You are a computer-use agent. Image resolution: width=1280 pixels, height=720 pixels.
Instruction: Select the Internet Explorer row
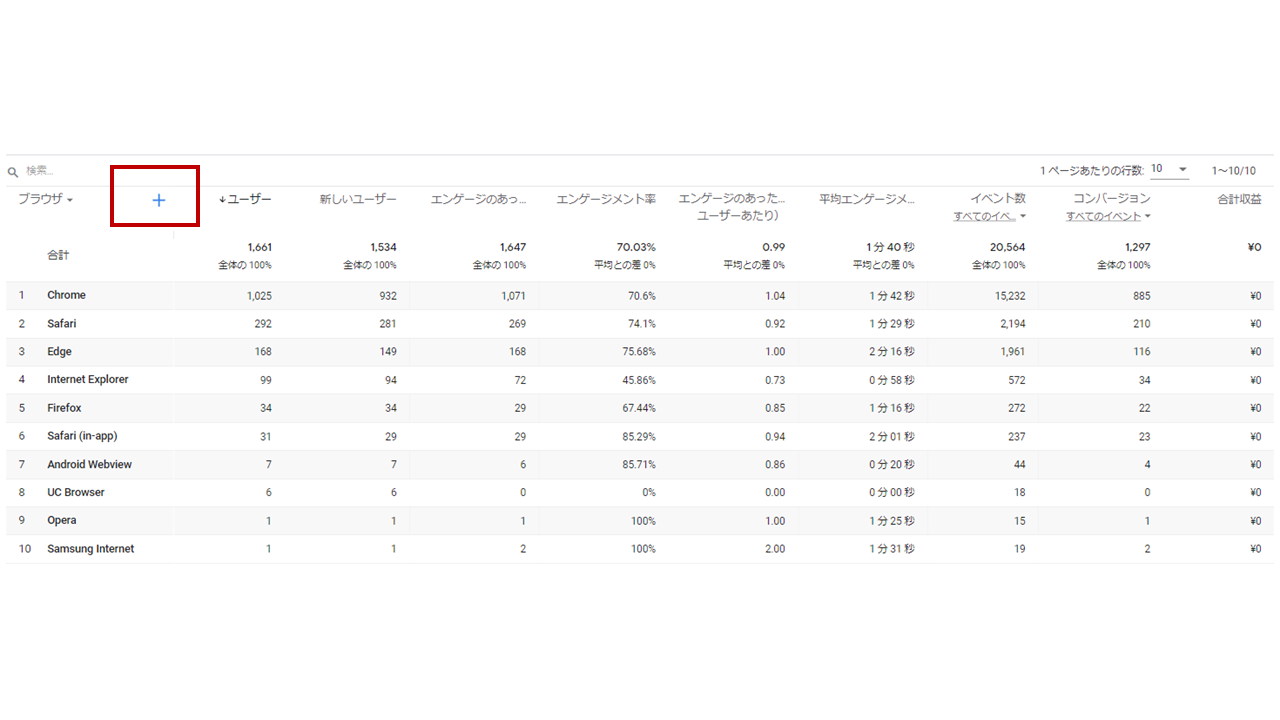point(88,380)
